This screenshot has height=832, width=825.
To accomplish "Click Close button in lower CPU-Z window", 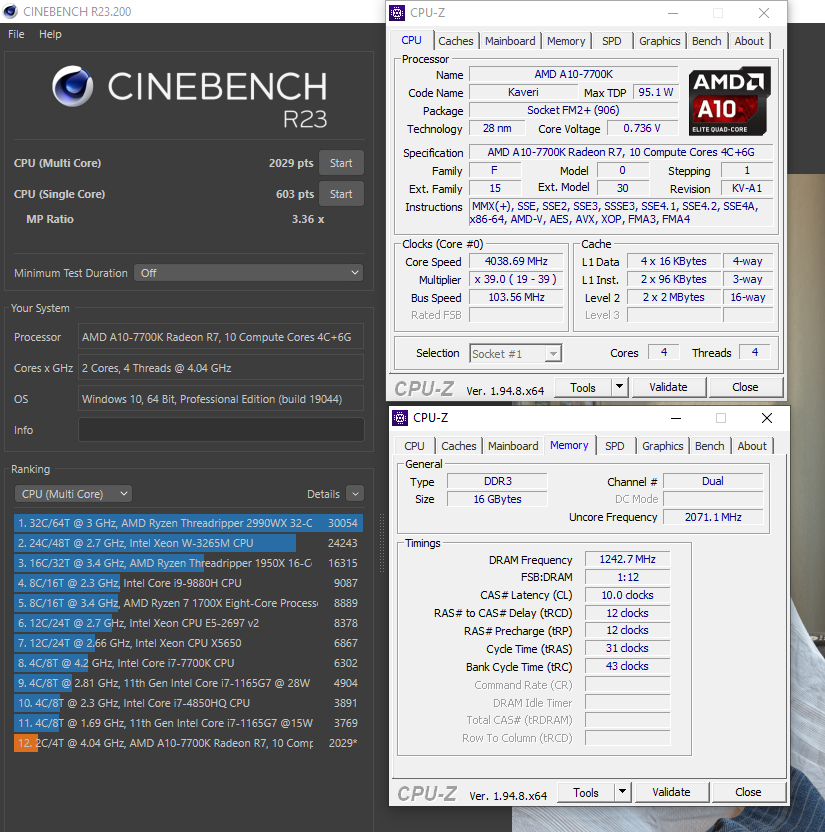I will (748, 792).
